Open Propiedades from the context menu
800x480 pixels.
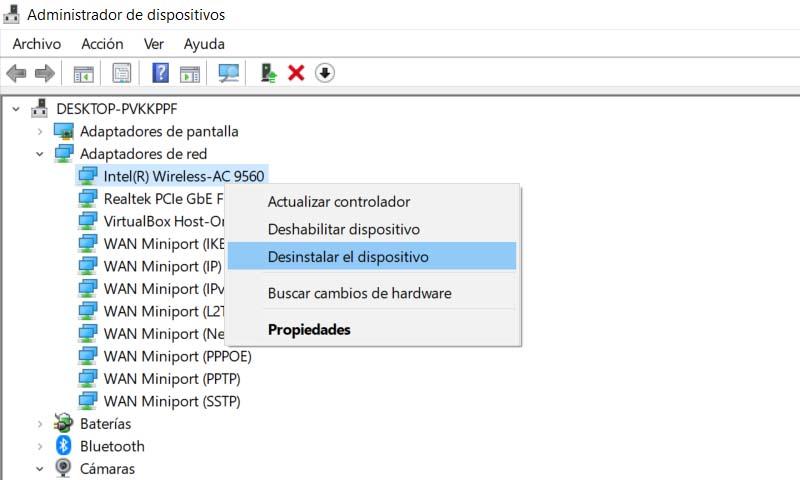click(x=309, y=329)
